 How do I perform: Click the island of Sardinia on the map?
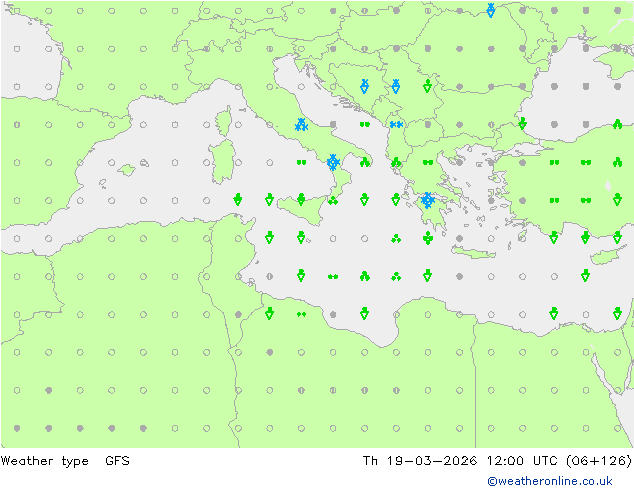pyautogui.click(x=222, y=162)
